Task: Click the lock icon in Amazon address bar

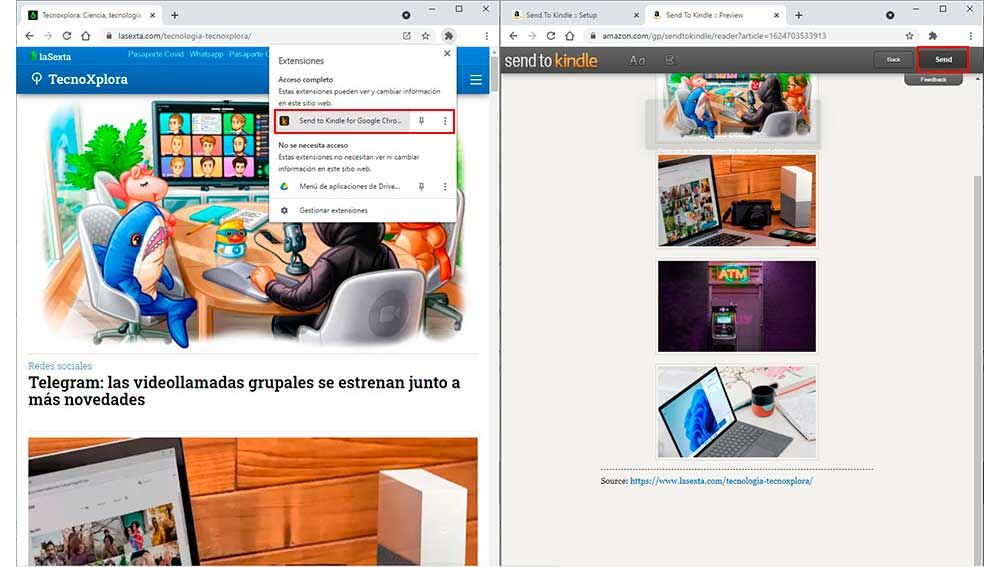Action: tap(592, 36)
